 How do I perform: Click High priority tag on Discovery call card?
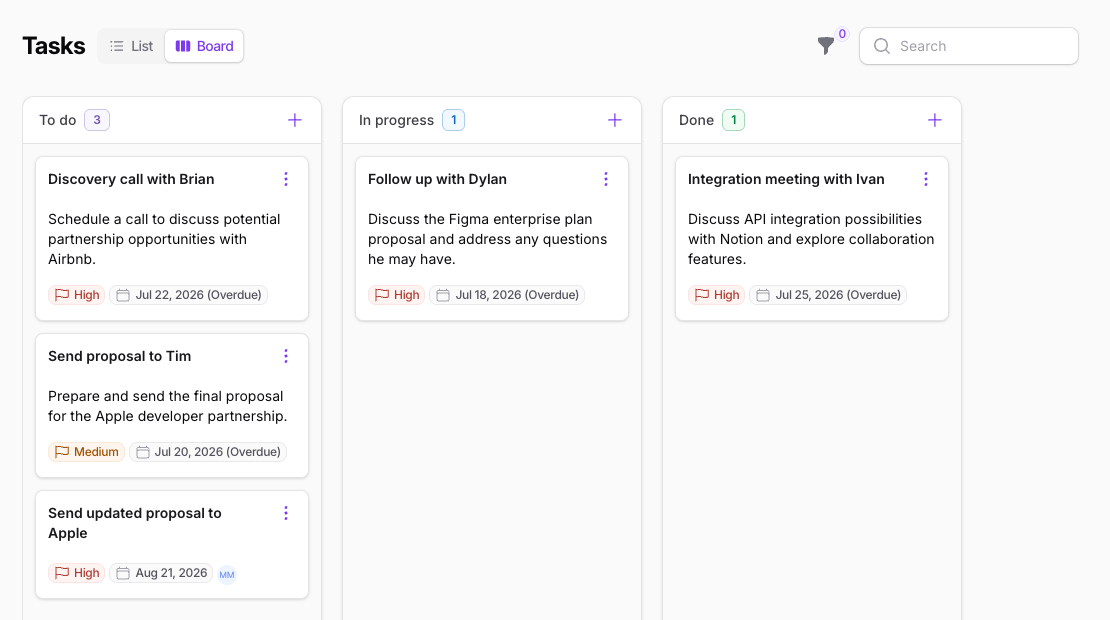[x=76, y=295]
